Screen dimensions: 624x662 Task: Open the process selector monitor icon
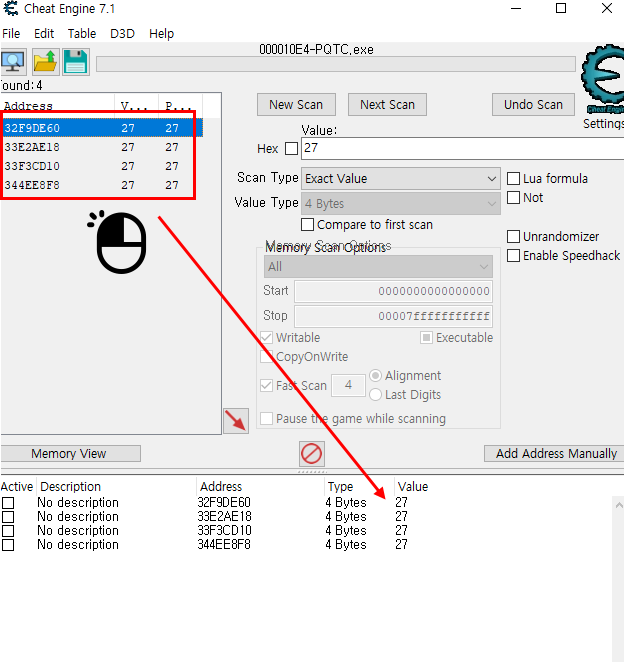click(x=14, y=62)
